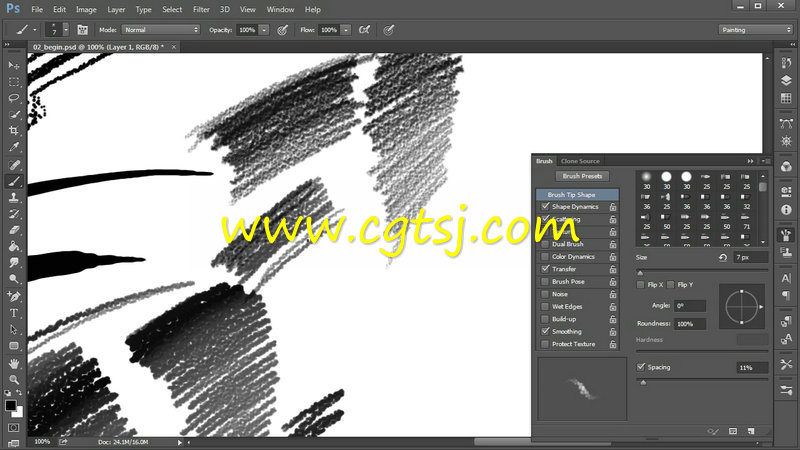
Task: Open the Opacity value dropdown arrow
Action: pos(264,30)
